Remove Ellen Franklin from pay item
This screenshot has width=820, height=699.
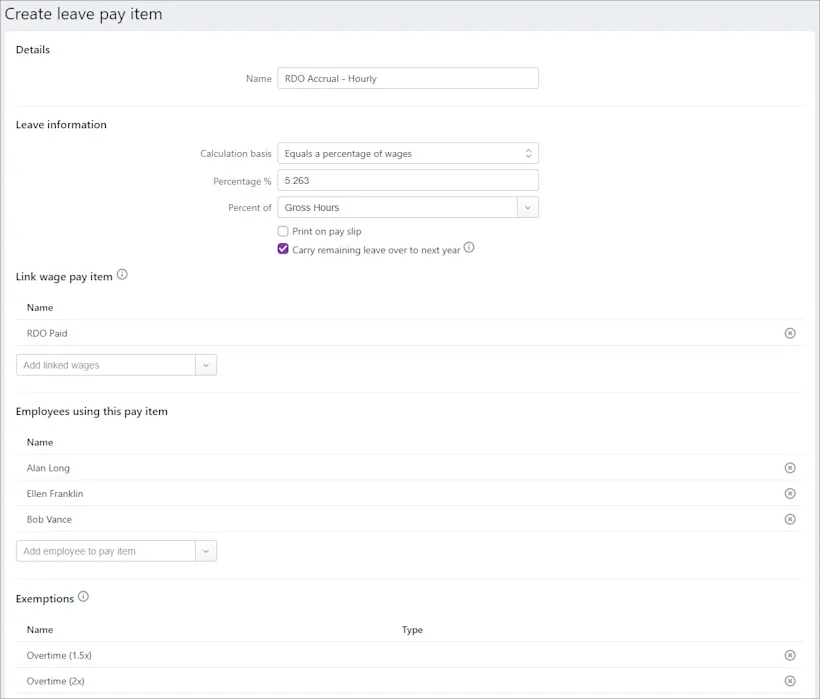pos(790,494)
